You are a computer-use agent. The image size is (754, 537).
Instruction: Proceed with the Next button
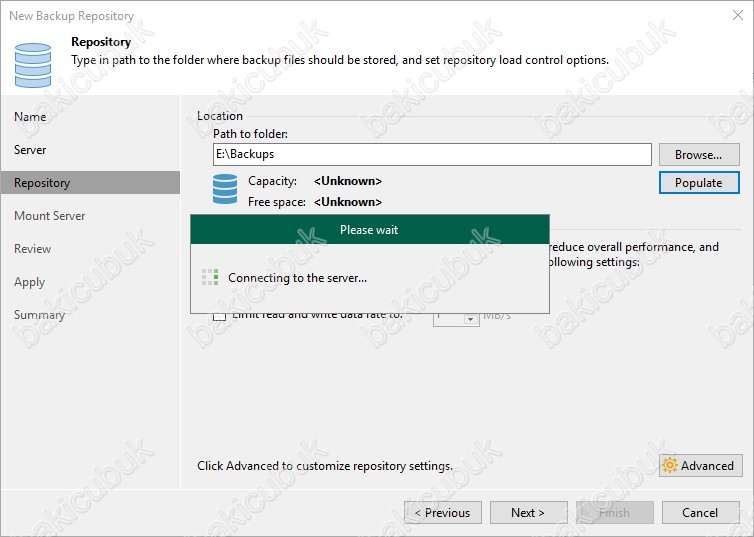pos(528,513)
